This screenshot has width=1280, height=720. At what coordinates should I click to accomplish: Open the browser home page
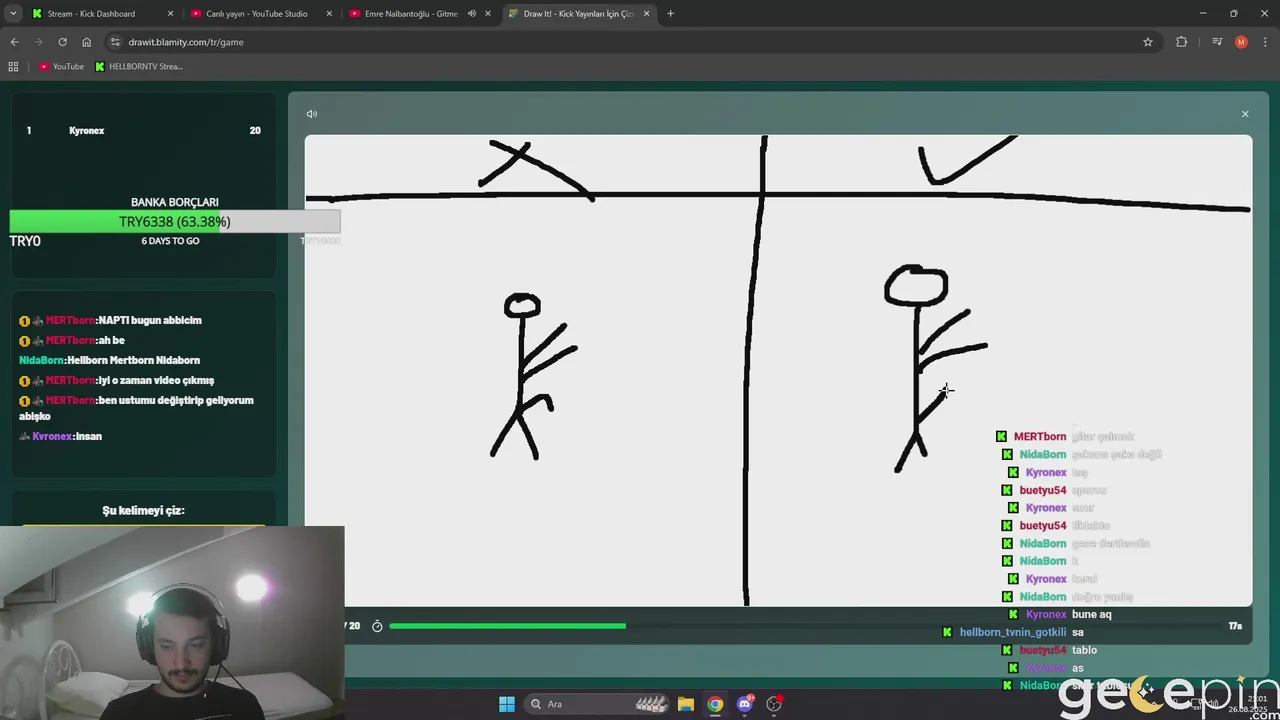coord(87,42)
